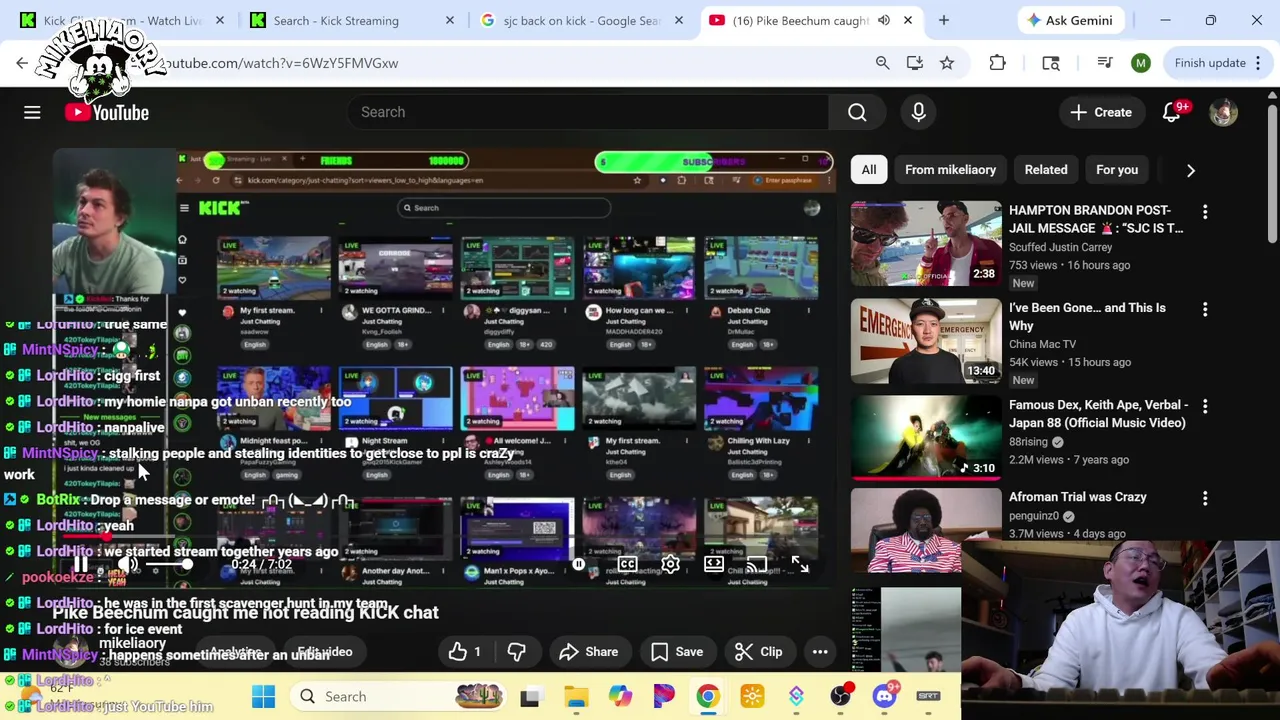Click install app icon in address bar
The image size is (1280, 720).
coord(914,63)
